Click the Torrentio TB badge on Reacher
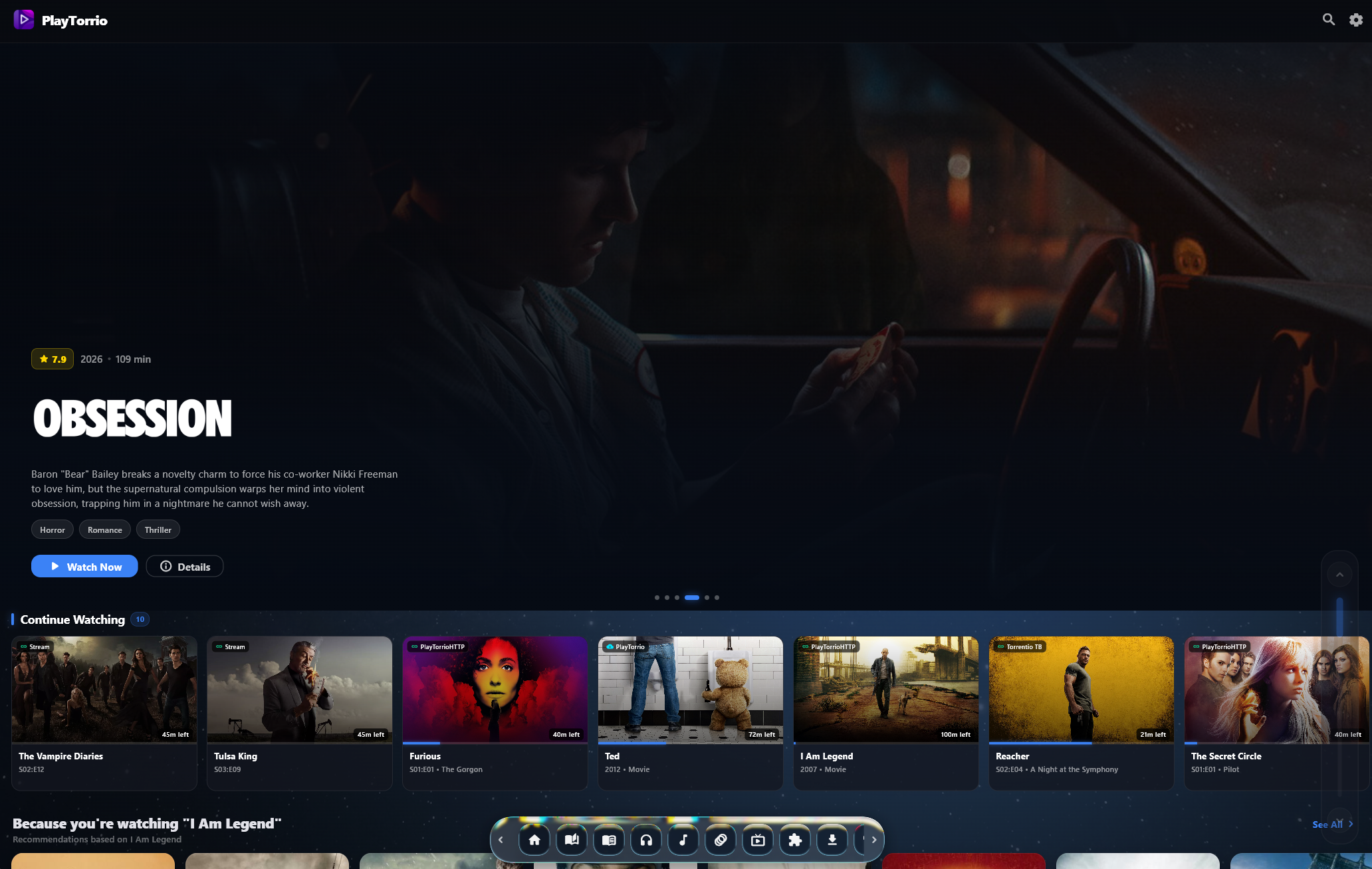This screenshot has height=869, width=1372. click(x=1020, y=646)
